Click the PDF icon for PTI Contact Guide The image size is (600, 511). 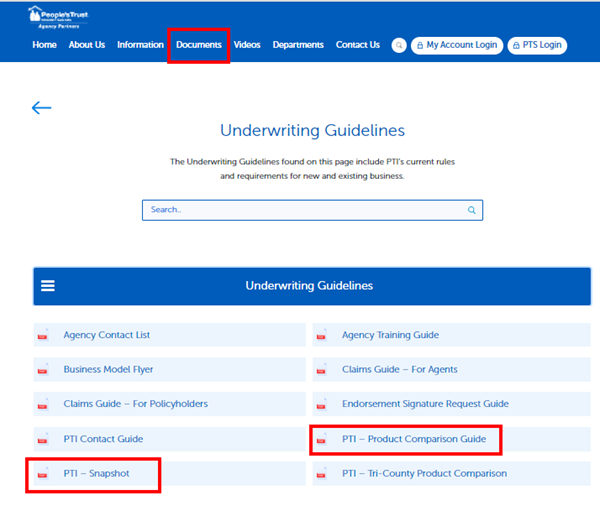(43, 439)
